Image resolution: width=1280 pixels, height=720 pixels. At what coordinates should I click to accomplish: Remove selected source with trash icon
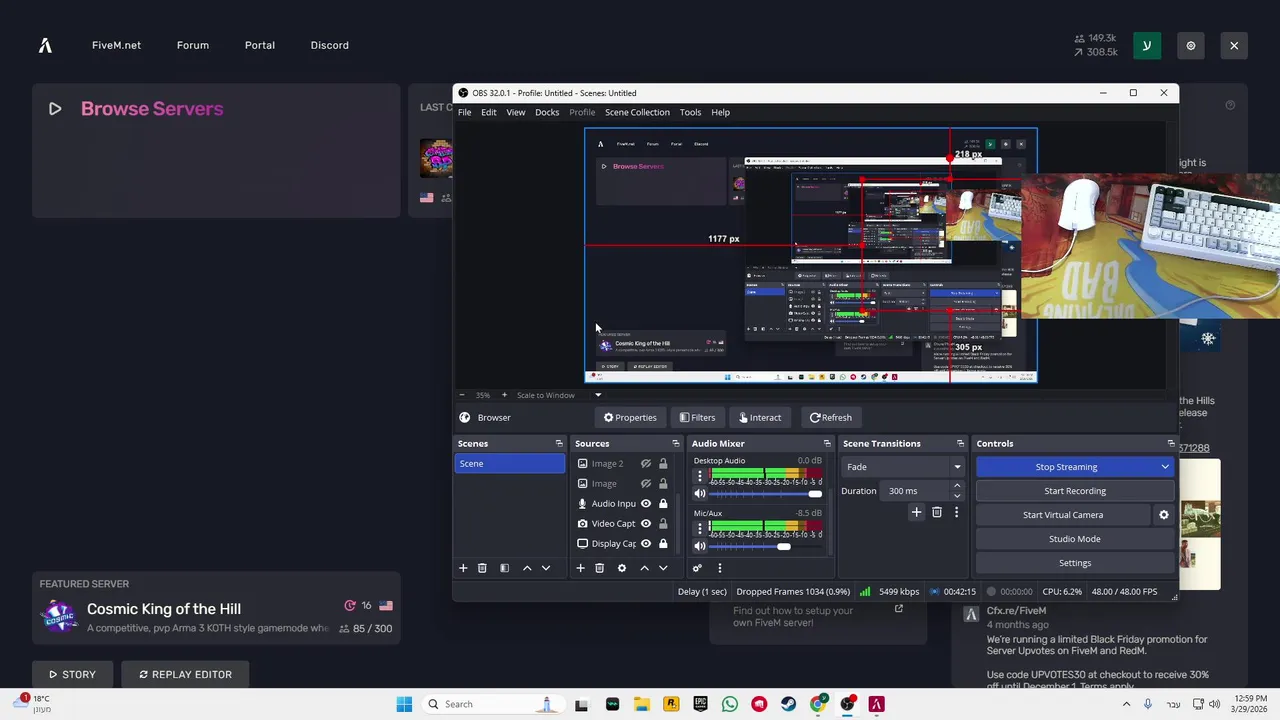[x=599, y=568]
